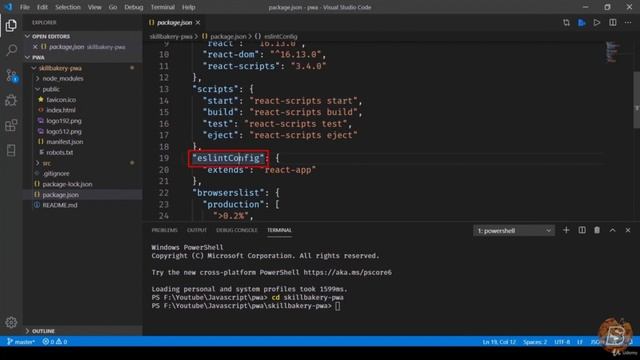Open package-lock.json in the explorer
This screenshot has width=640, height=360.
(67, 184)
